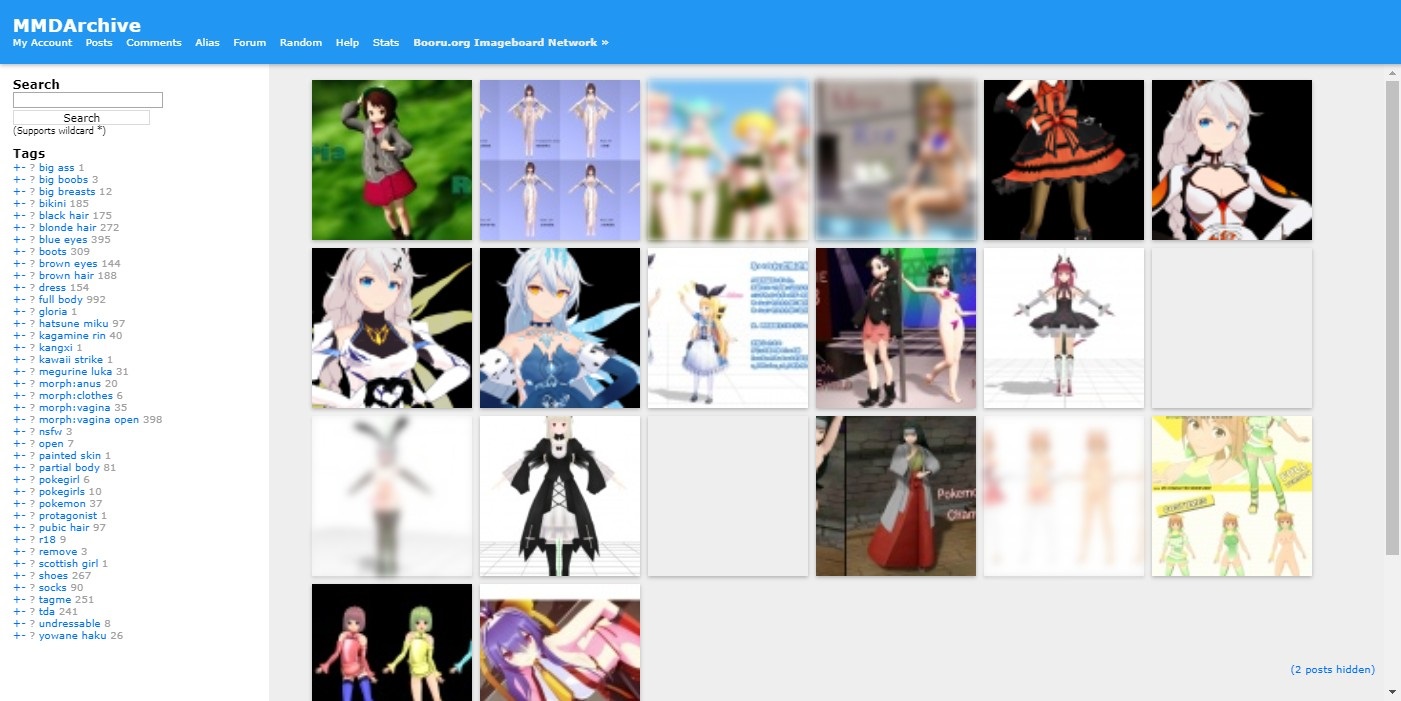
Task: Open the 'tagme' tag link
Action: click(x=55, y=600)
